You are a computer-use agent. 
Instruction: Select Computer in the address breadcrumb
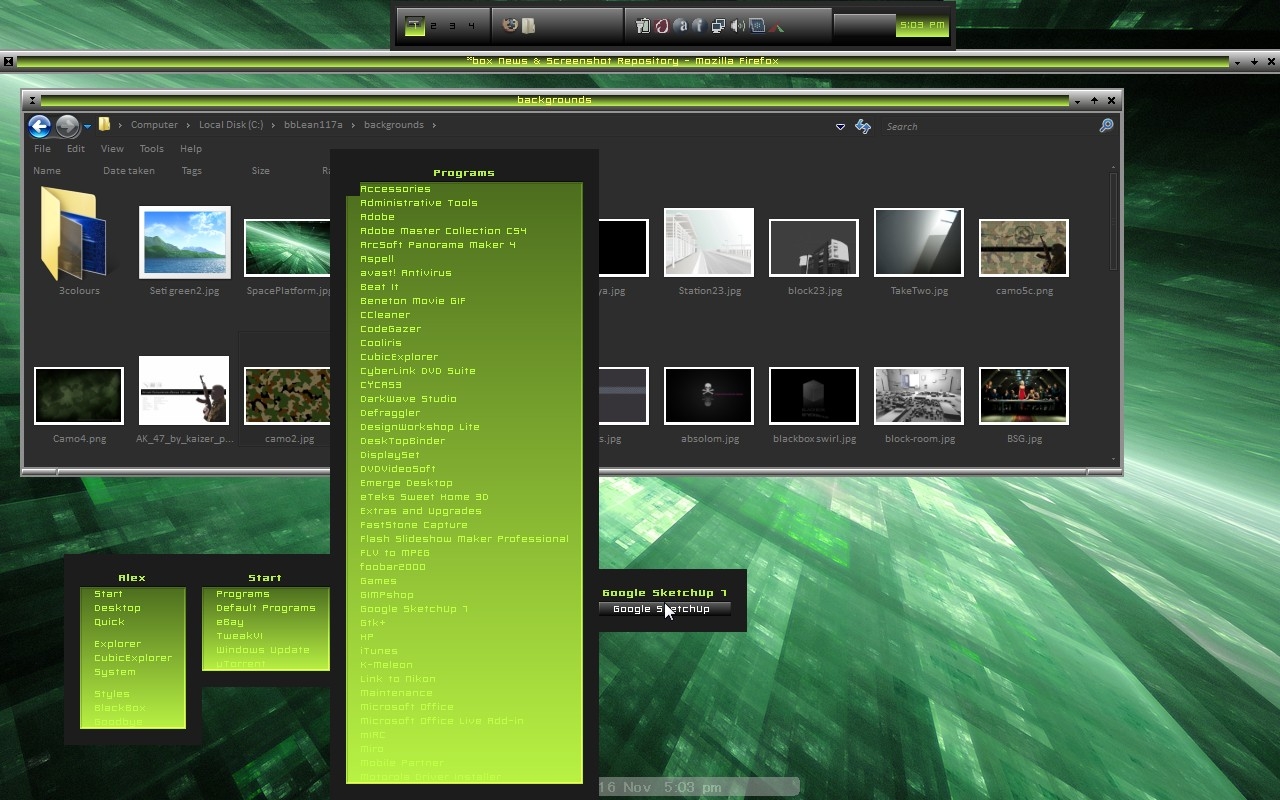pos(154,125)
